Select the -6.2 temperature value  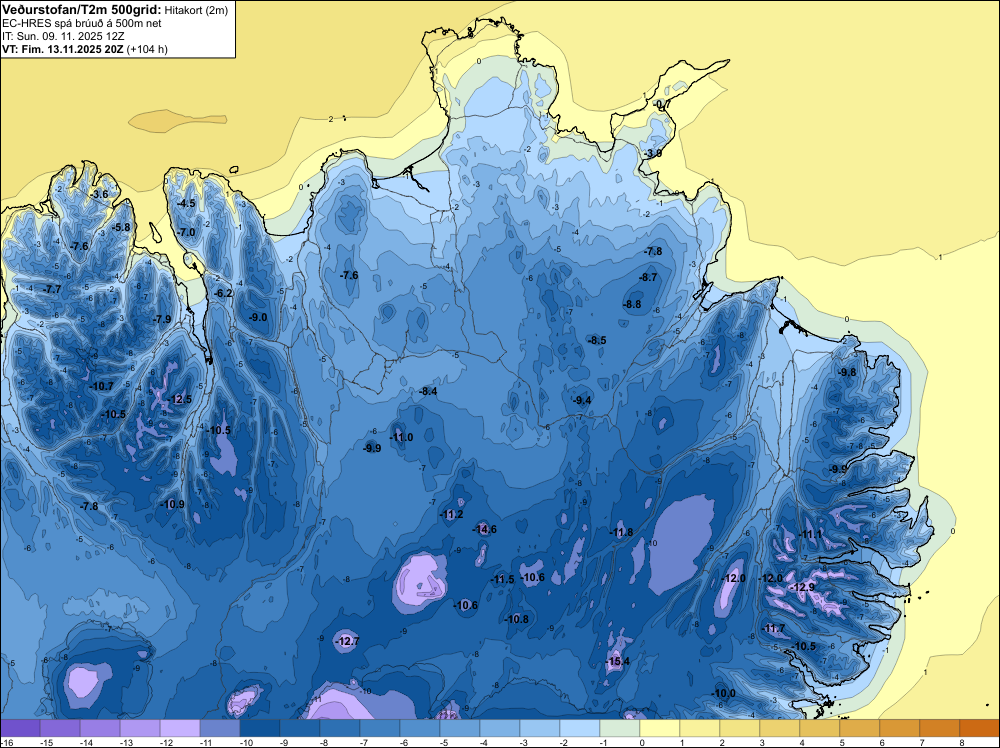click(223, 293)
